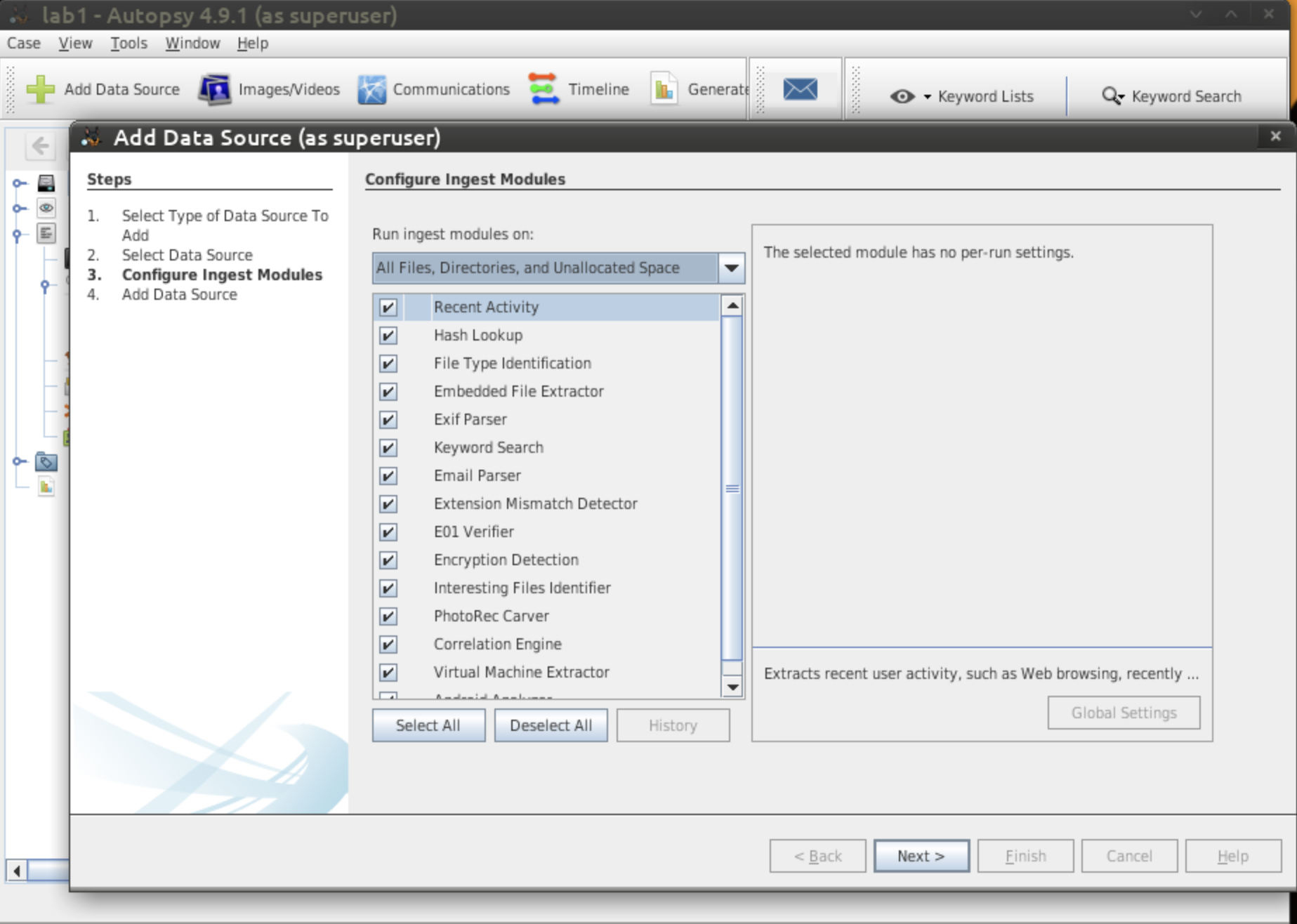
Task: Click the Select All button
Action: pyautogui.click(x=428, y=725)
